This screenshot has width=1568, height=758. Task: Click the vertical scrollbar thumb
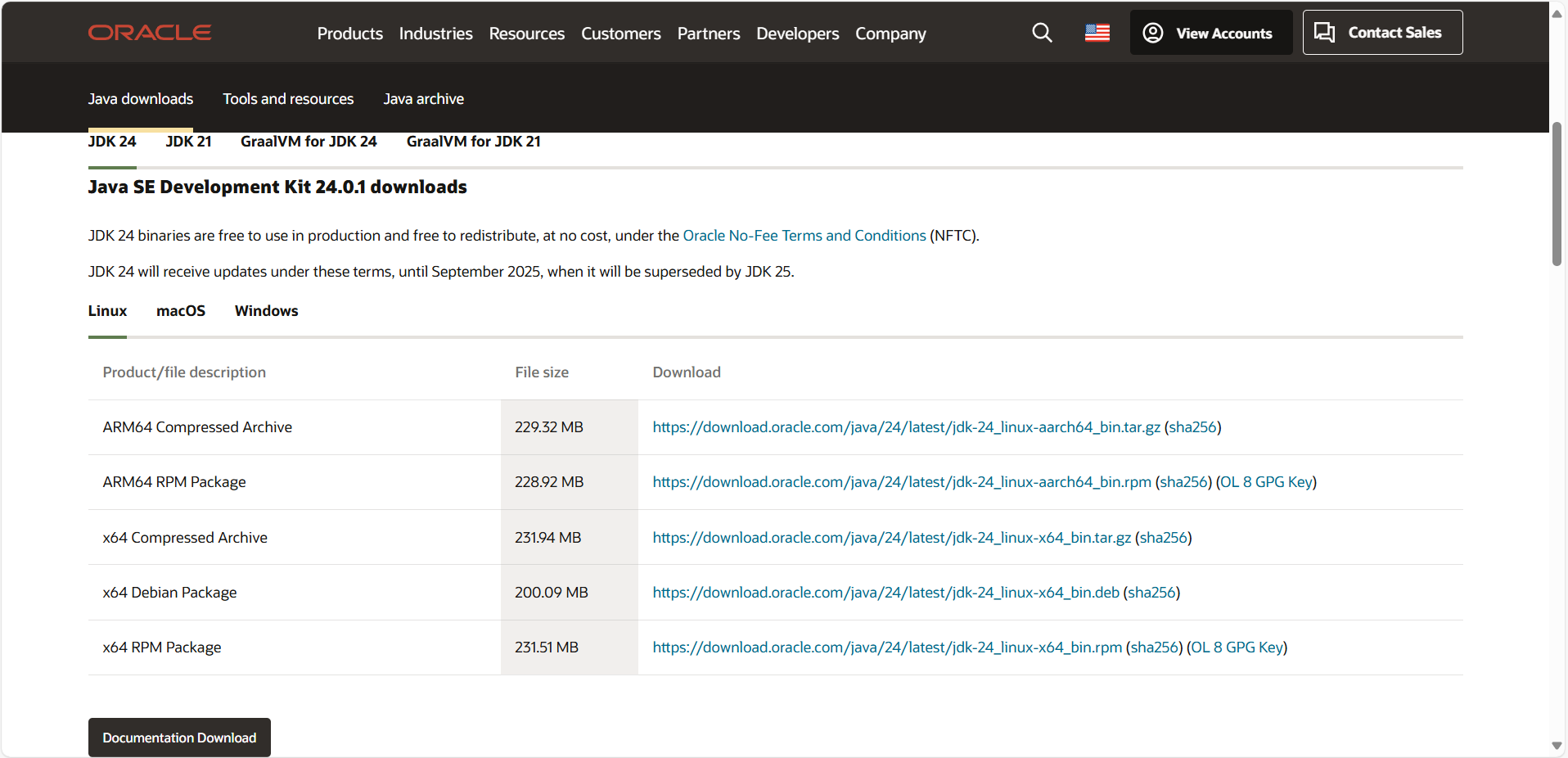(1557, 194)
